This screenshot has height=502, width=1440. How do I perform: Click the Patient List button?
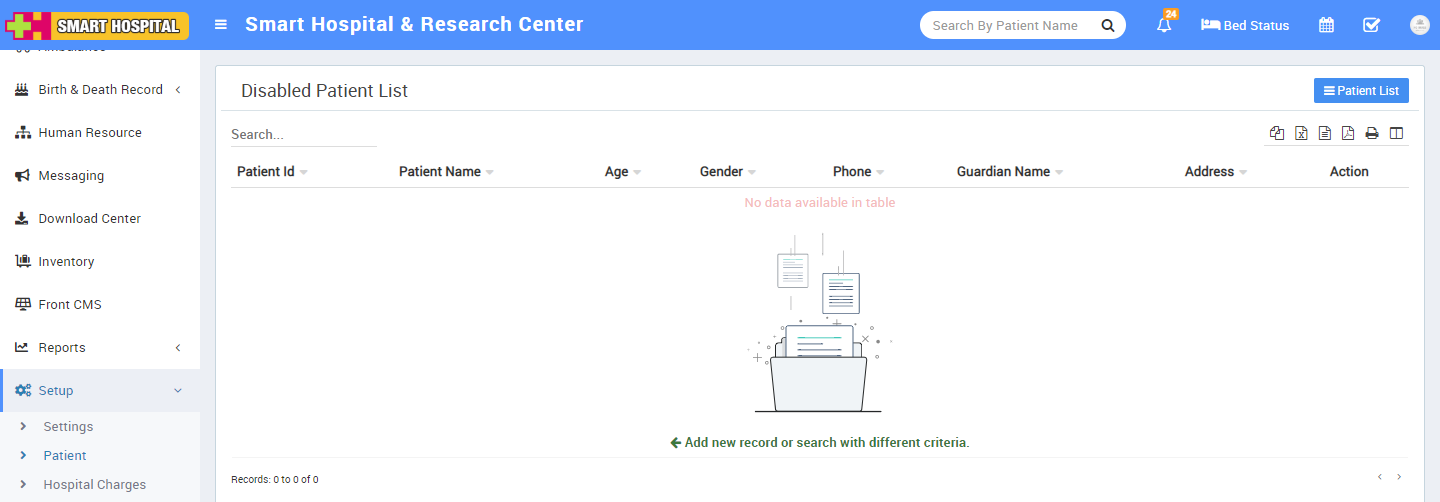click(x=1361, y=91)
